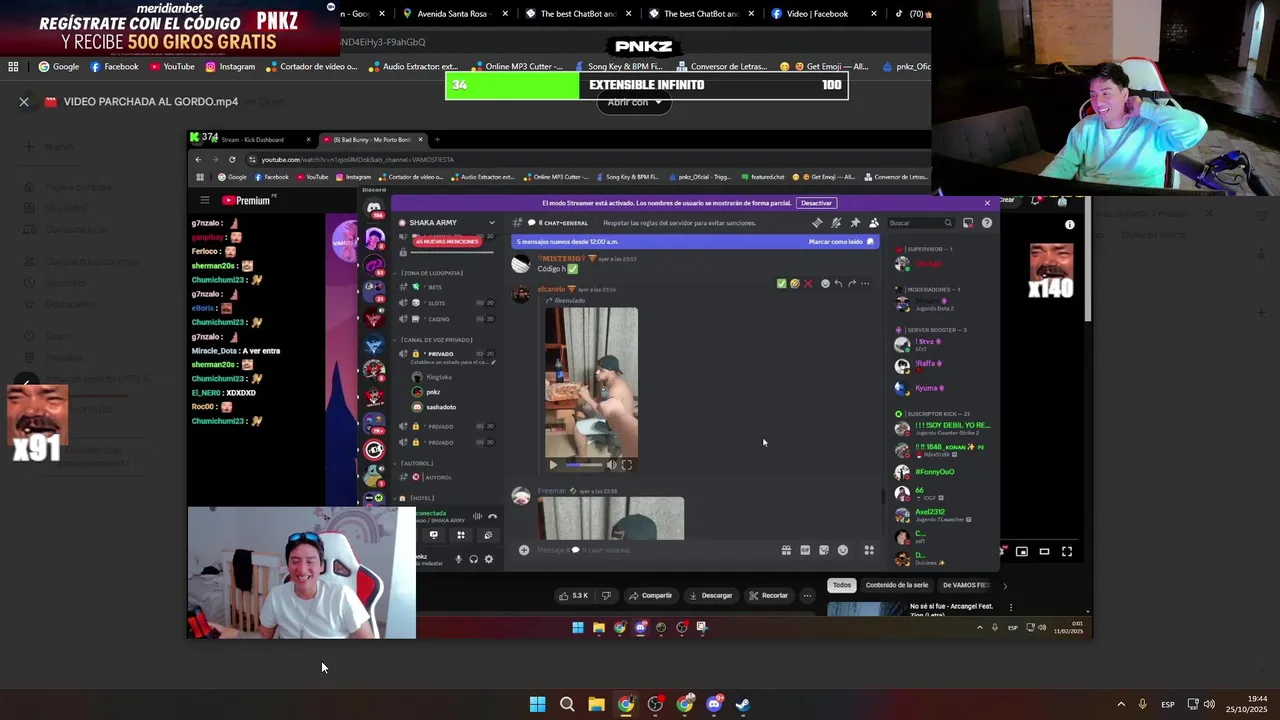
Task: Click the volume icon in the system tray
Action: coord(1209,704)
